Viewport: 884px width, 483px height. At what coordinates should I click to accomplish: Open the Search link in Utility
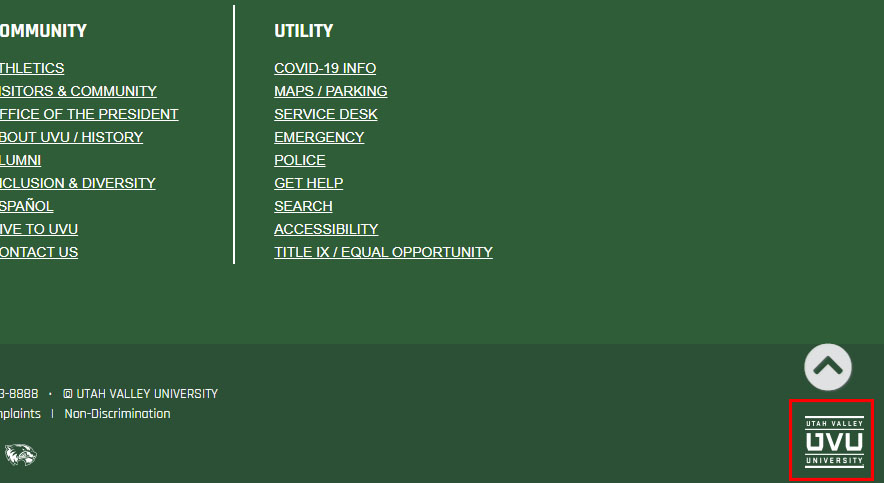(x=303, y=206)
